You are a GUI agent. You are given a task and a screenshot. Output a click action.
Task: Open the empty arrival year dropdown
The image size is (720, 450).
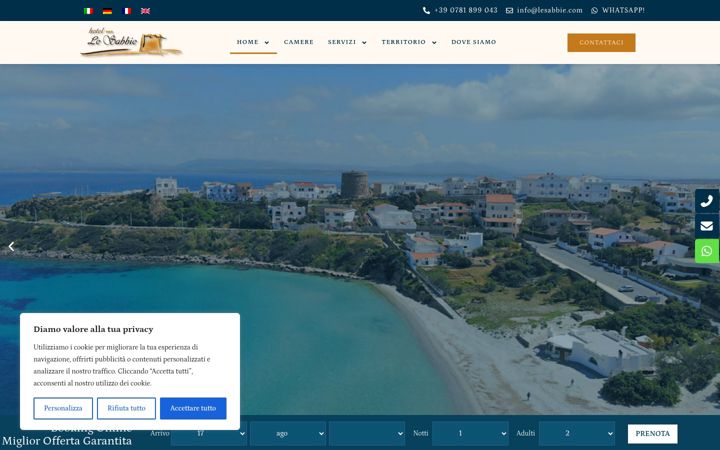pyautogui.click(x=367, y=433)
